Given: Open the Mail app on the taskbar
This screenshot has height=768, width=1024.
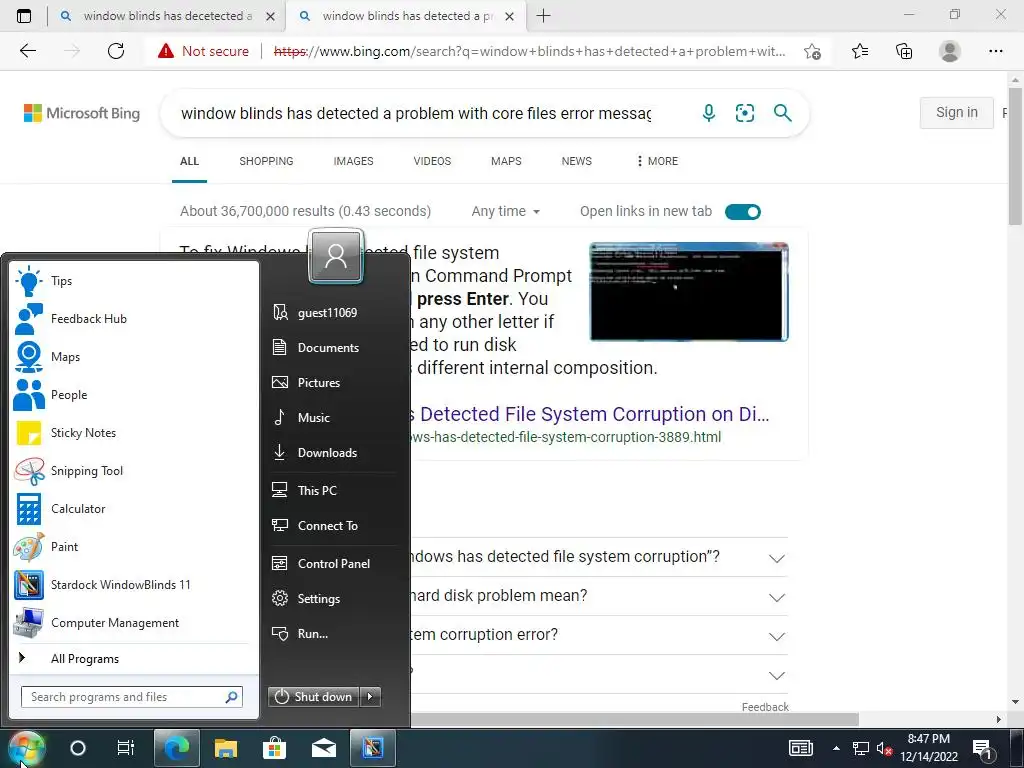Looking at the screenshot, I should tap(324, 748).
